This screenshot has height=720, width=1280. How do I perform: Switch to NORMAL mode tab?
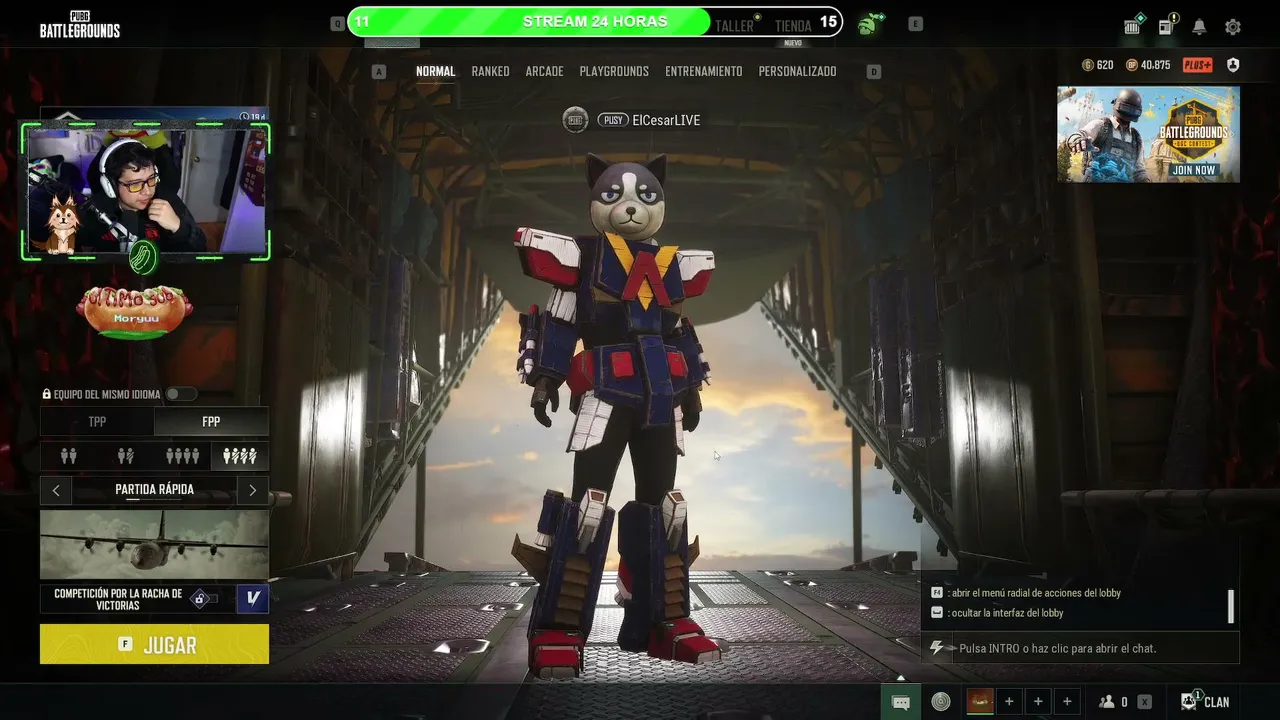tap(435, 71)
